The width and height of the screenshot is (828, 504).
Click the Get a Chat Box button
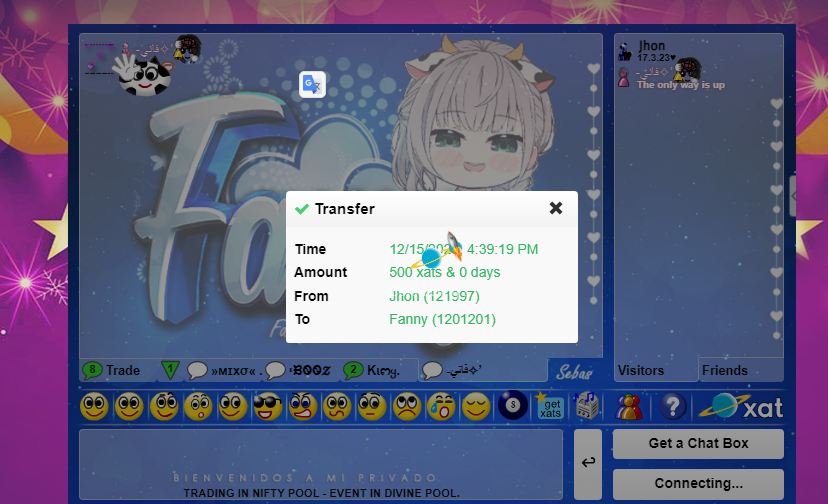pyautogui.click(x=698, y=444)
